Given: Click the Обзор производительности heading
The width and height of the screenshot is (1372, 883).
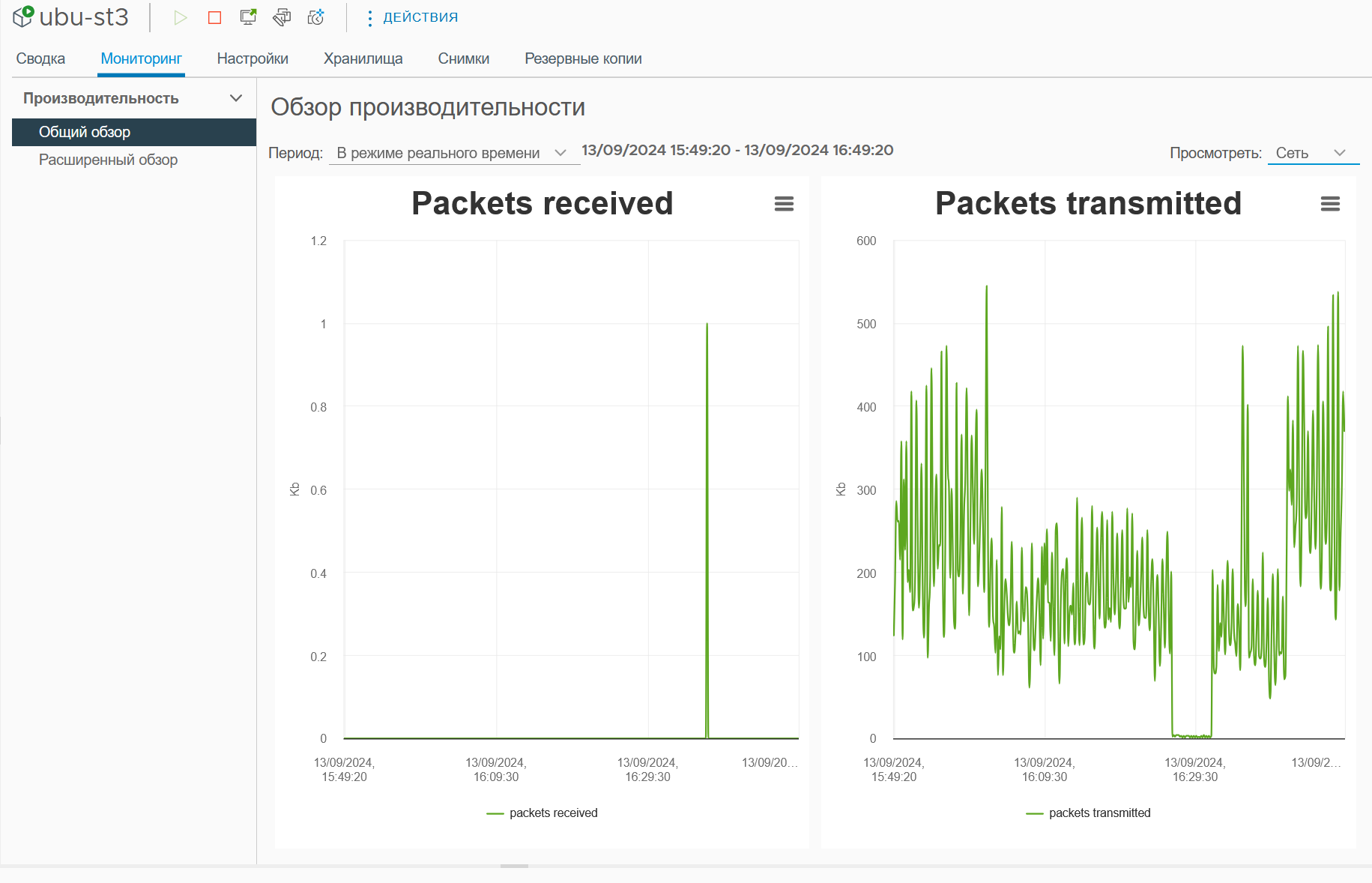Looking at the screenshot, I should coord(428,107).
